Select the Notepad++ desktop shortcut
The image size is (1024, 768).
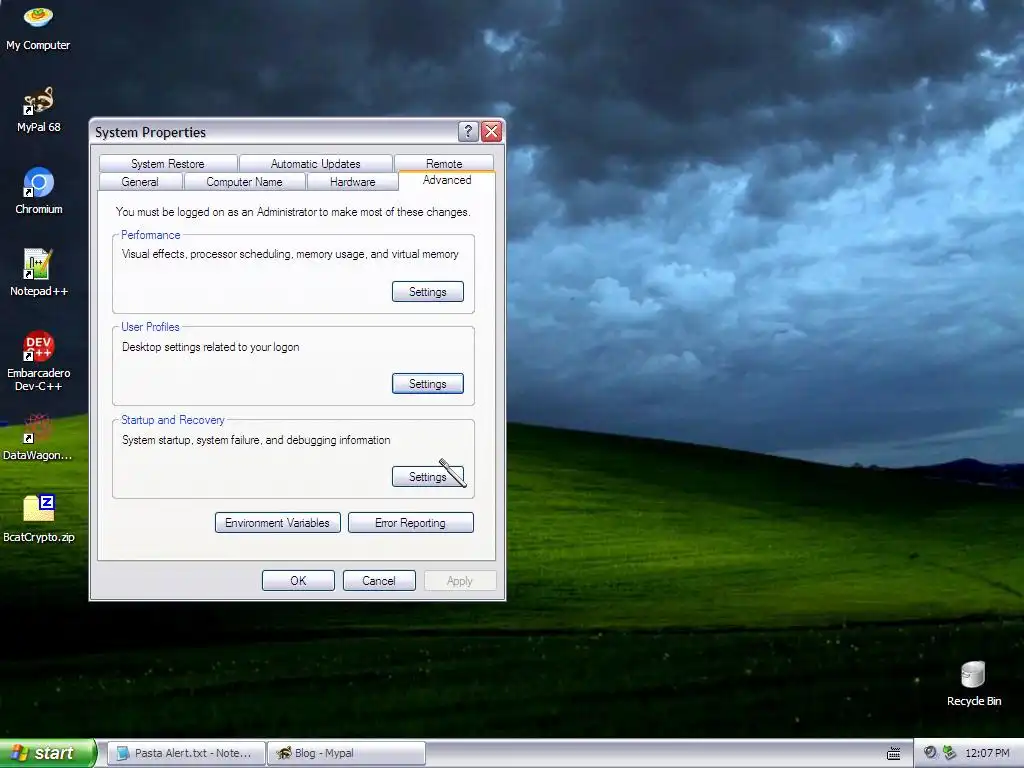[x=38, y=273]
